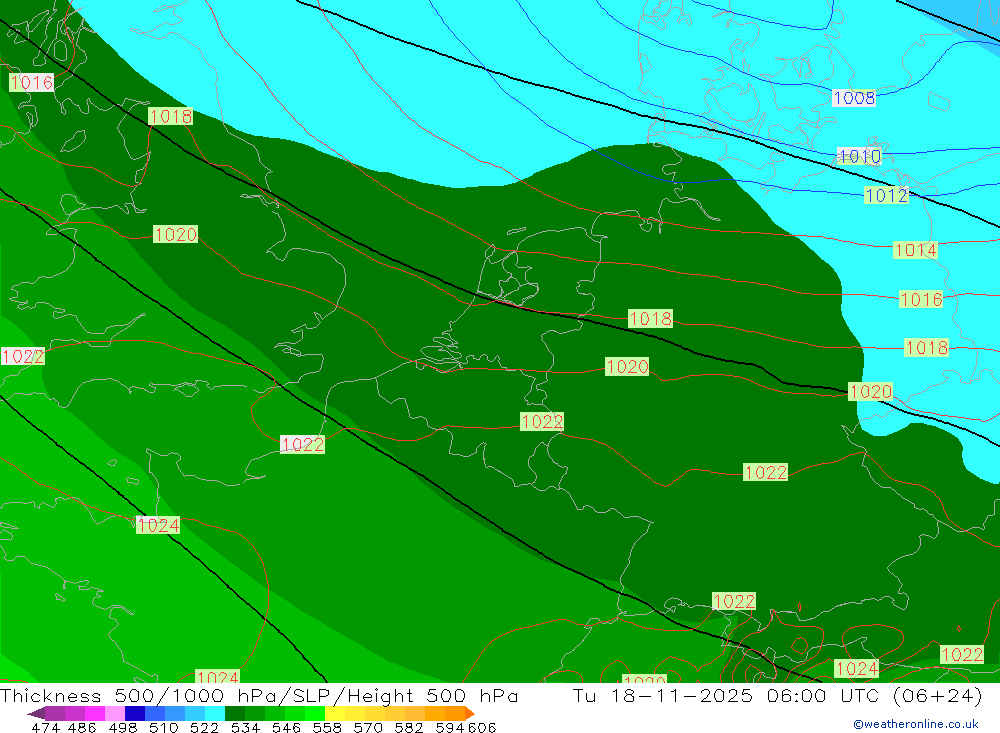Click the 1014 pressure label
The image size is (1000, 733).
click(915, 250)
